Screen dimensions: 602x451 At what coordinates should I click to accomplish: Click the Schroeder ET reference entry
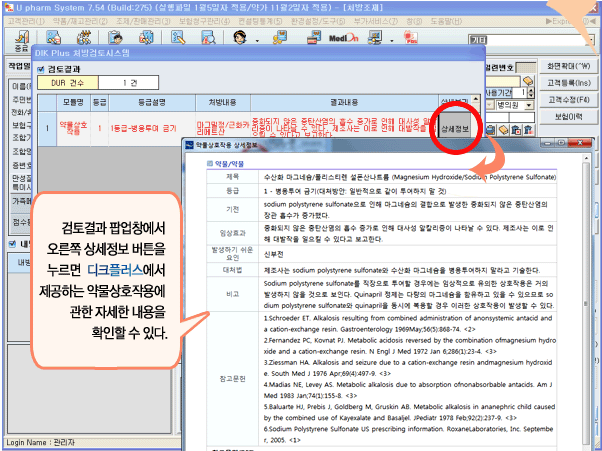click(410, 324)
